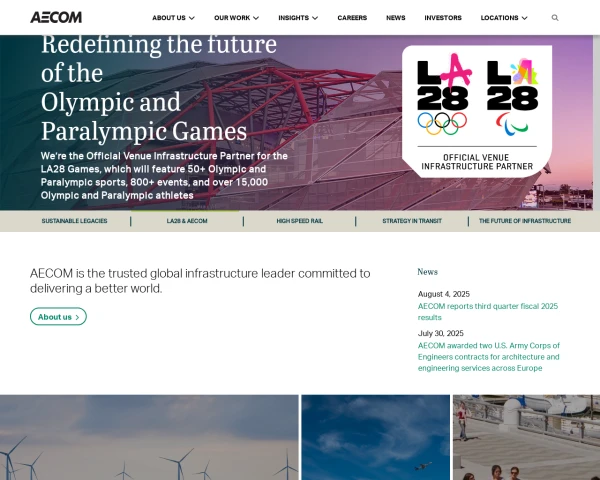600x480 pixels.
Task: Expand the Our Work dropdown chevron
Action: (256, 18)
